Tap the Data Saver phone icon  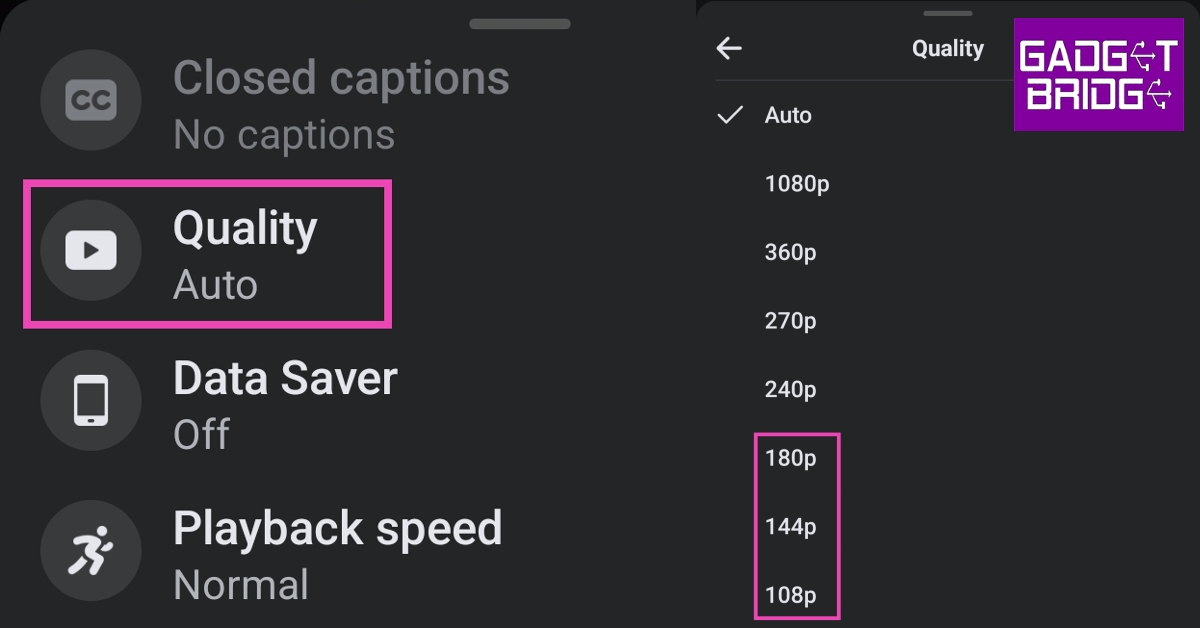pos(90,400)
